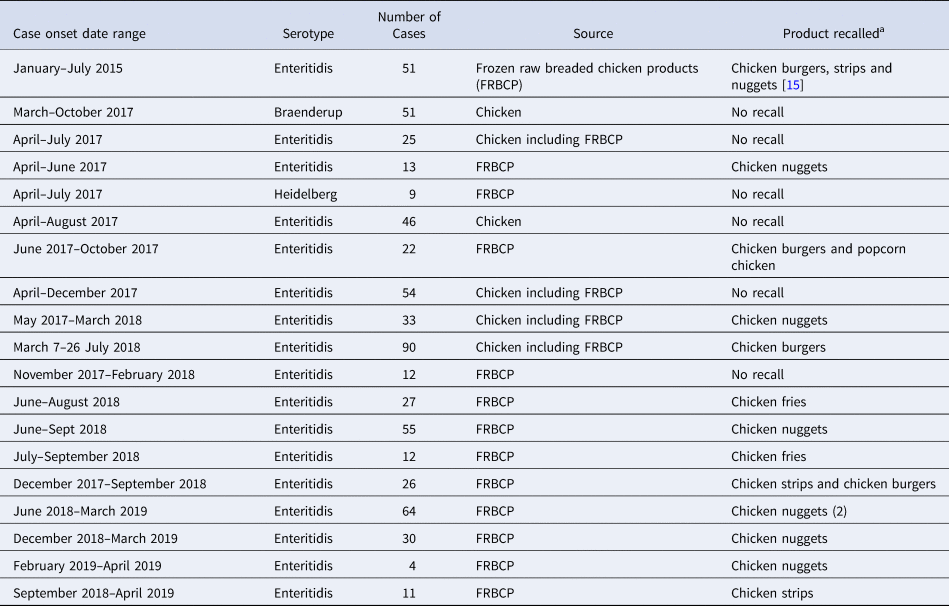Select the Braenderup serotype cell
The width and height of the screenshot is (949, 606).
click(308, 112)
